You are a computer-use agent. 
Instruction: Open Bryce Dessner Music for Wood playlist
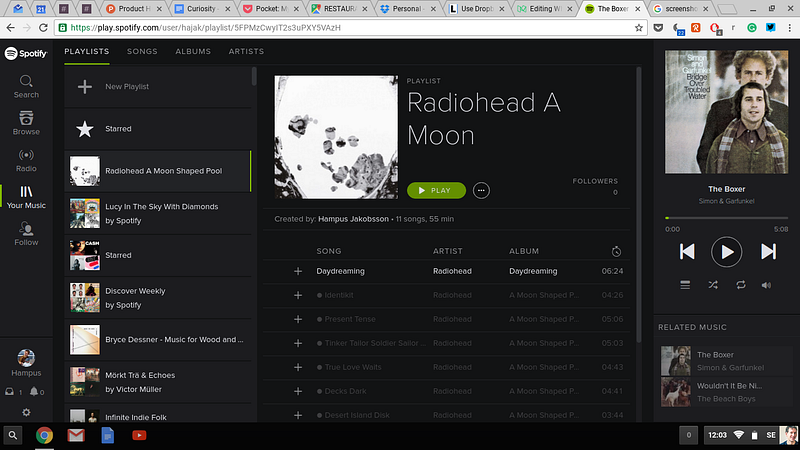click(x=158, y=340)
